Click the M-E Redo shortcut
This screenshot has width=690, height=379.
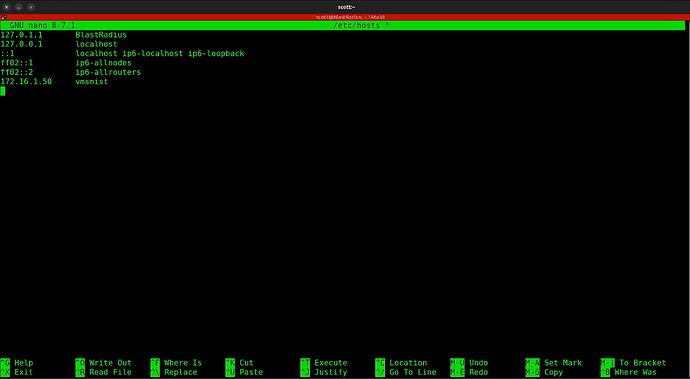469,372
